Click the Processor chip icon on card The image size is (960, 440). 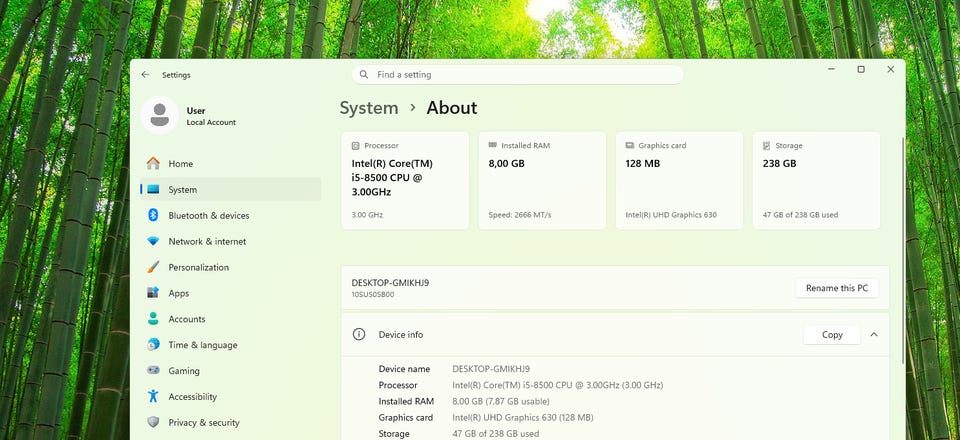pyautogui.click(x=356, y=146)
